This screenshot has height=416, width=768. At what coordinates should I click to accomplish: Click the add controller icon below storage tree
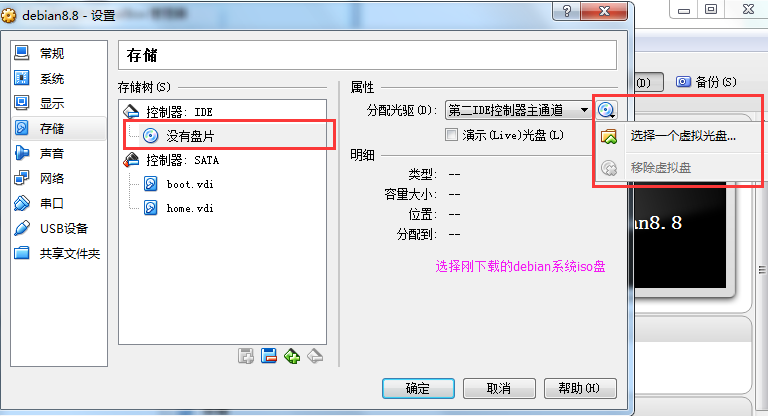(246, 356)
